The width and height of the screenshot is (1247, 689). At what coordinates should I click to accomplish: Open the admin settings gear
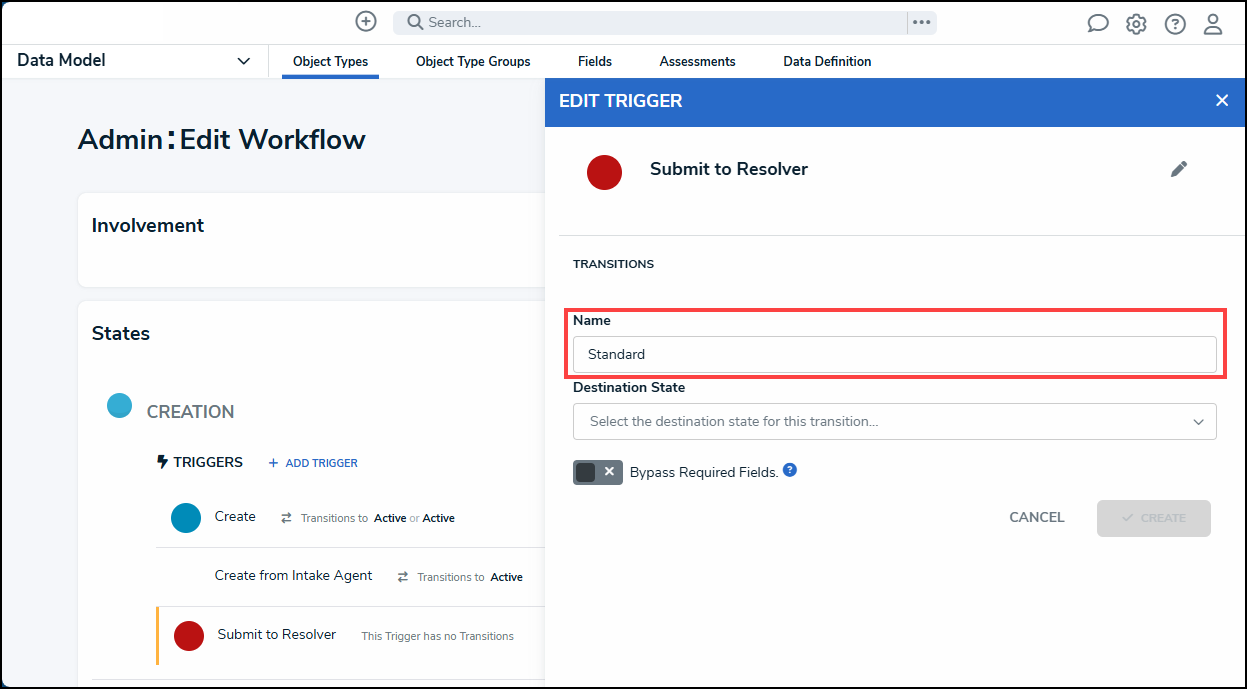pyautogui.click(x=1136, y=24)
